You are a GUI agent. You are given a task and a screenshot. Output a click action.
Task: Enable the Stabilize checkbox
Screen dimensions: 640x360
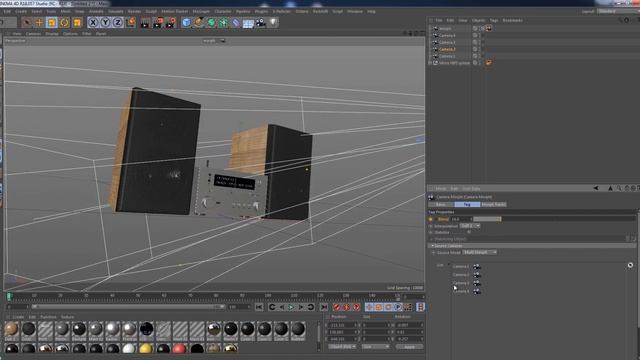(x=469, y=232)
